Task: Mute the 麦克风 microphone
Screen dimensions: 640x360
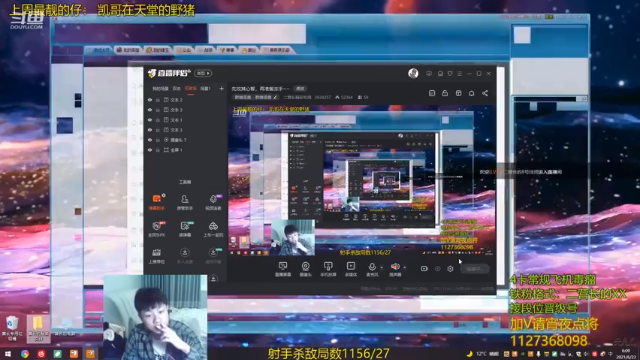Action: point(372,269)
